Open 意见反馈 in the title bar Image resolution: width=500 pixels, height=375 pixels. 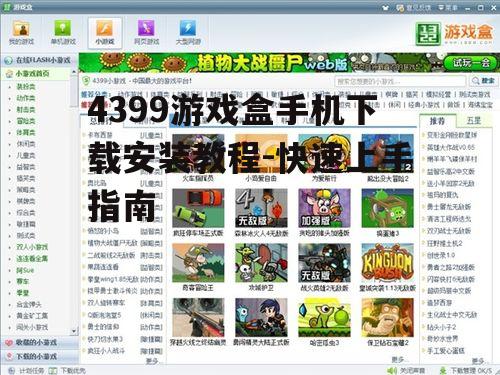413,7
